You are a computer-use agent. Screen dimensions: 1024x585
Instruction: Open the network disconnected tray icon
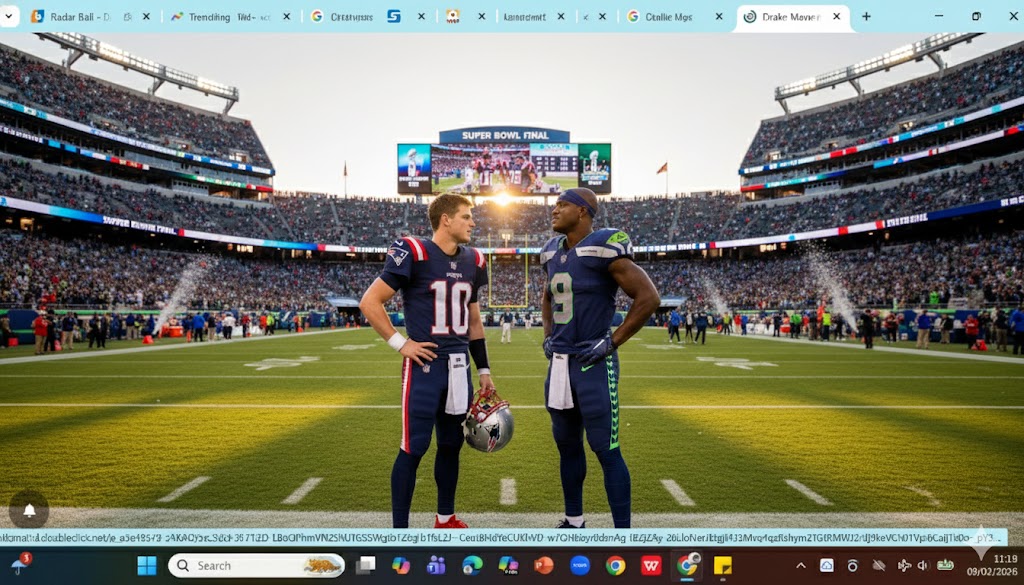click(x=879, y=565)
